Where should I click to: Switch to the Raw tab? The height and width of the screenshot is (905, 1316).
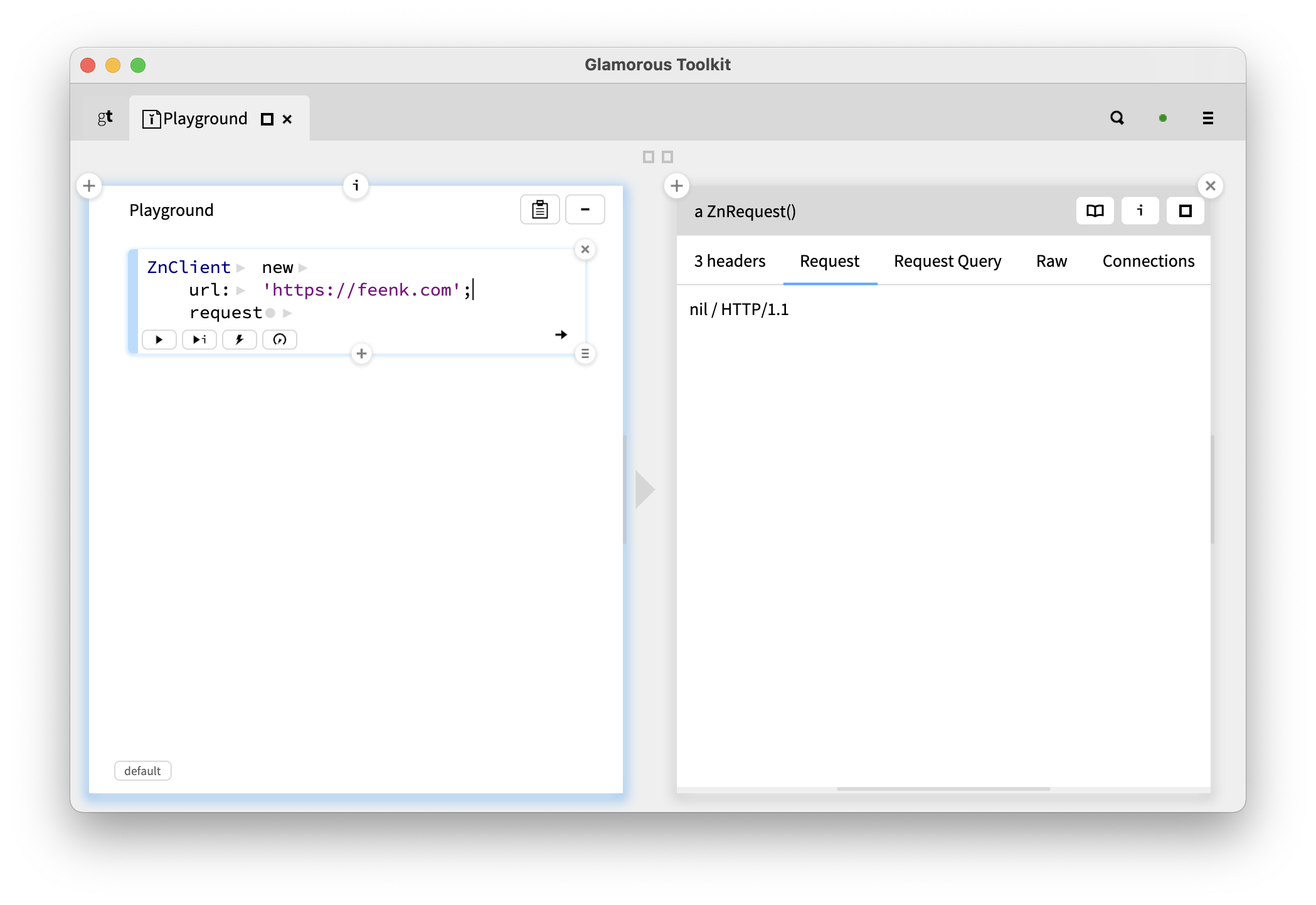1051,261
